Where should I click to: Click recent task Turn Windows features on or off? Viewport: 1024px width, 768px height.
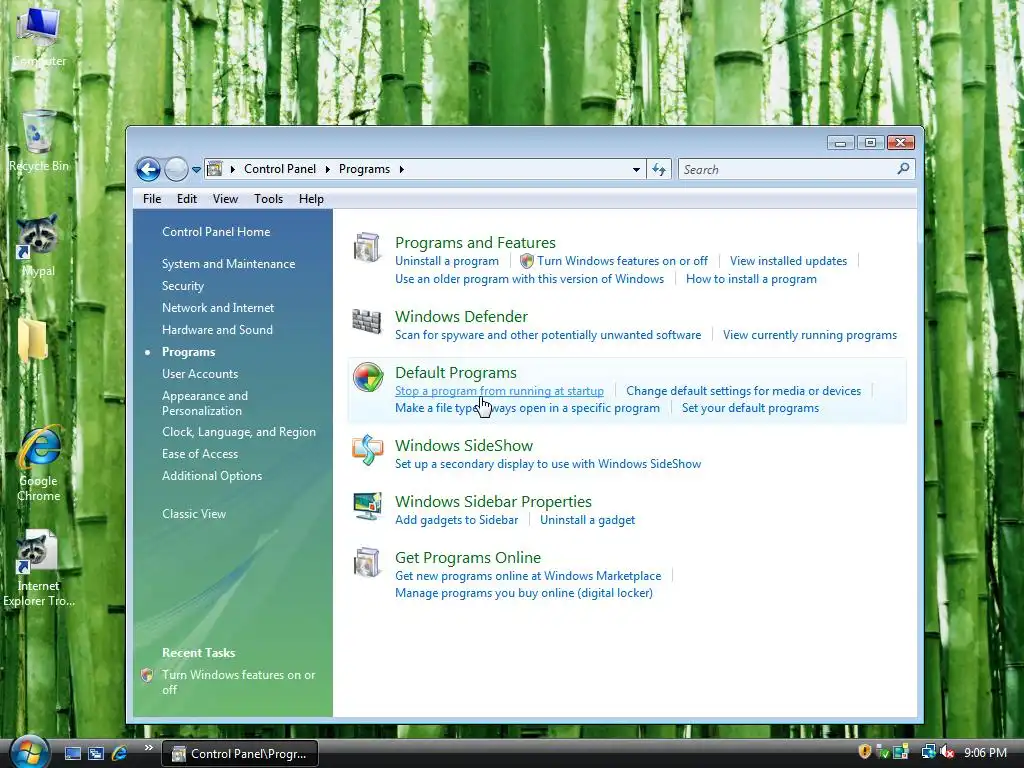coord(238,682)
